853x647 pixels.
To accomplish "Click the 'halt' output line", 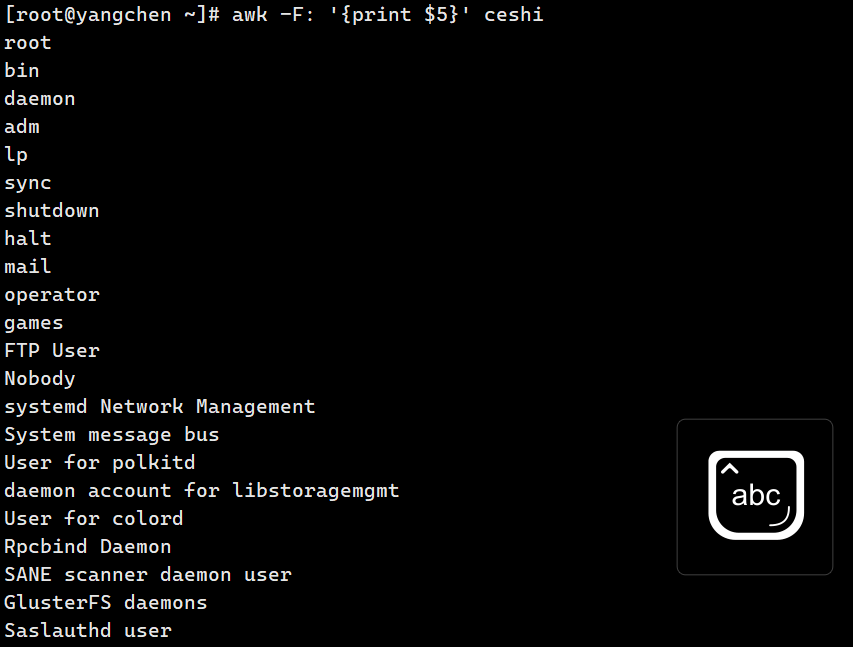I will point(28,239).
